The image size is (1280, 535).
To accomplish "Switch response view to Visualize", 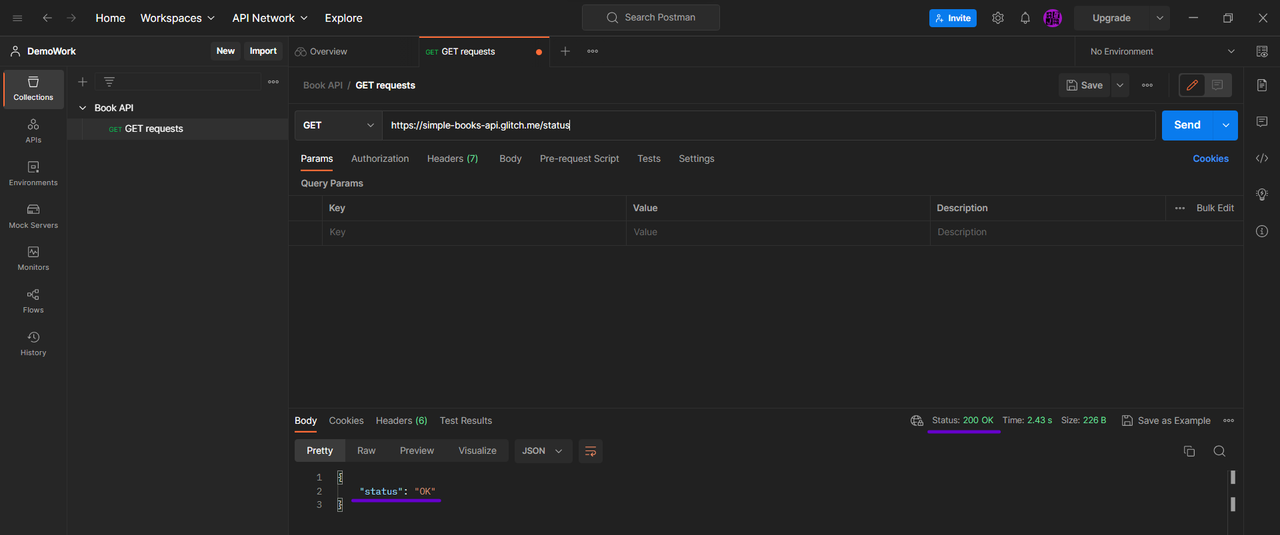I will [477, 451].
